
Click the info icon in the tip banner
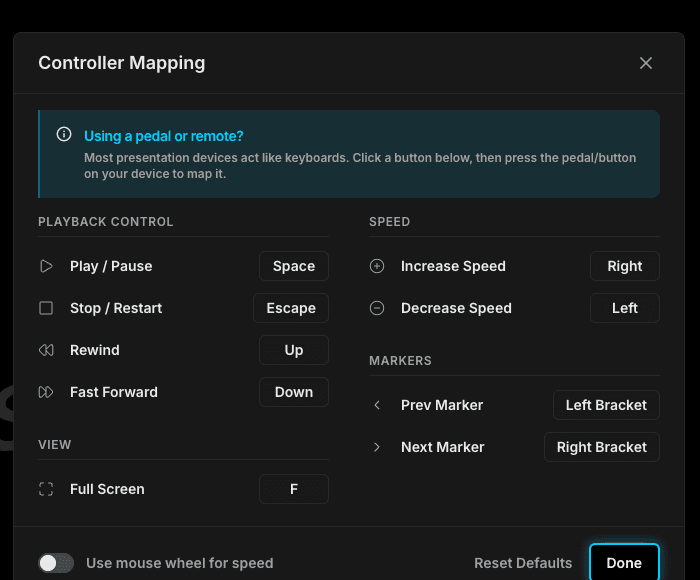[x=64, y=134]
